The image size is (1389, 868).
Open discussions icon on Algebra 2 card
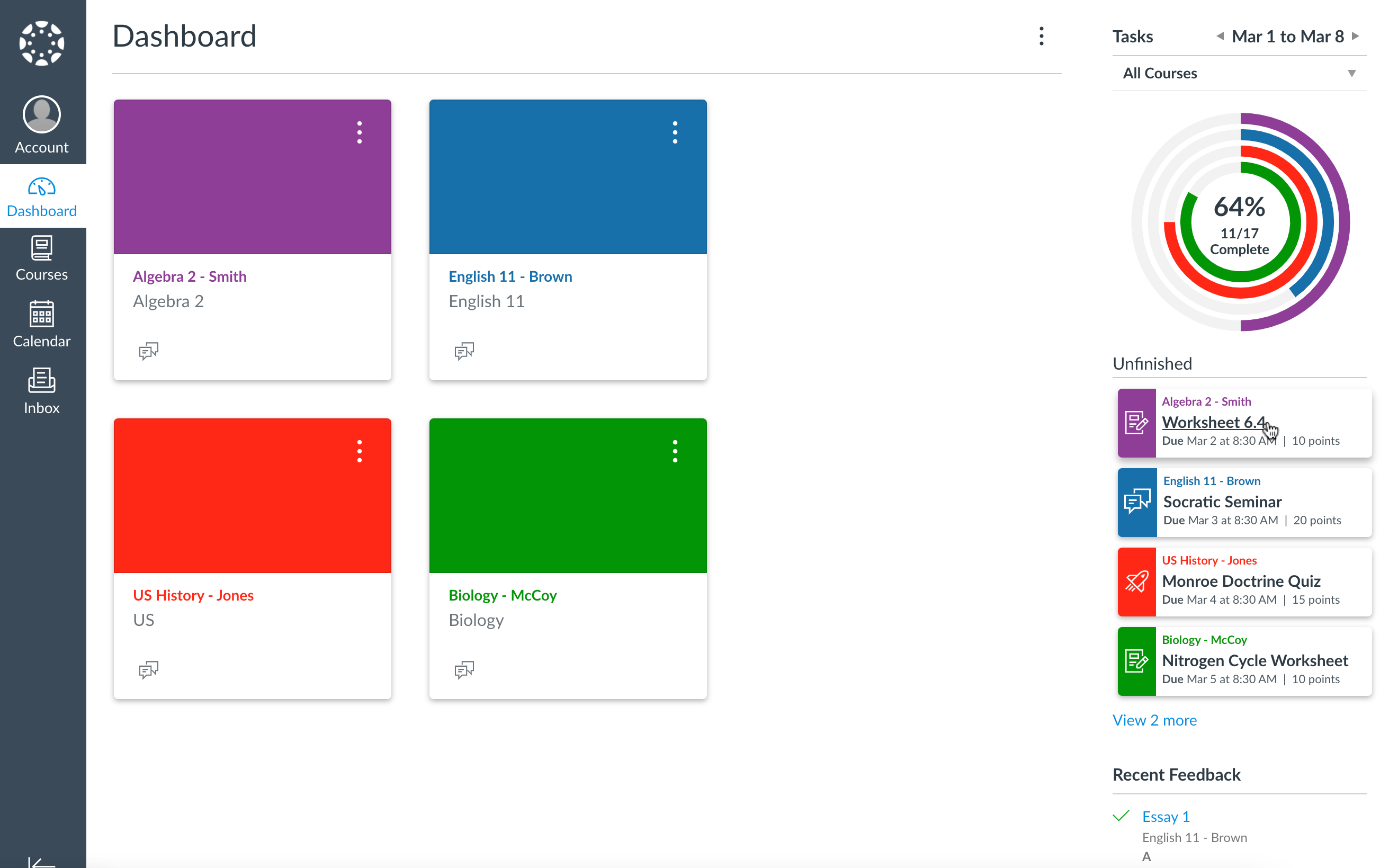click(x=149, y=350)
